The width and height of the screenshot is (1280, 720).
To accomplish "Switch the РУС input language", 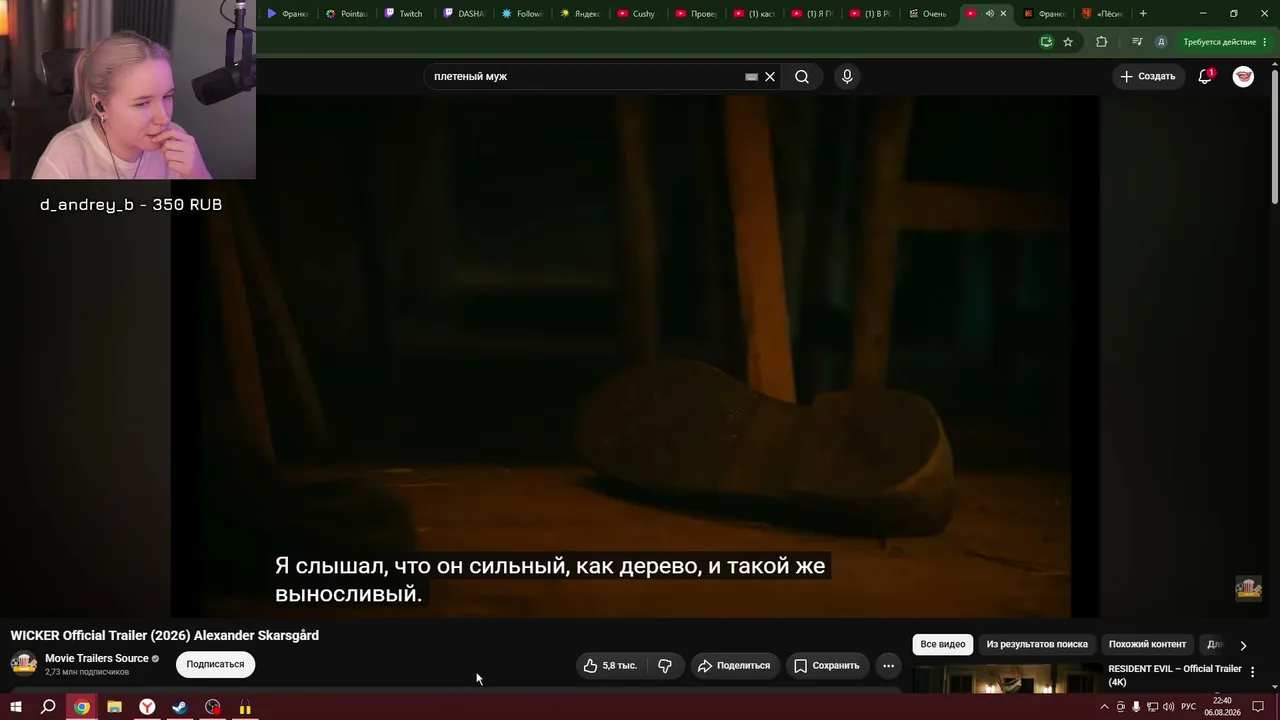I will [x=1189, y=707].
